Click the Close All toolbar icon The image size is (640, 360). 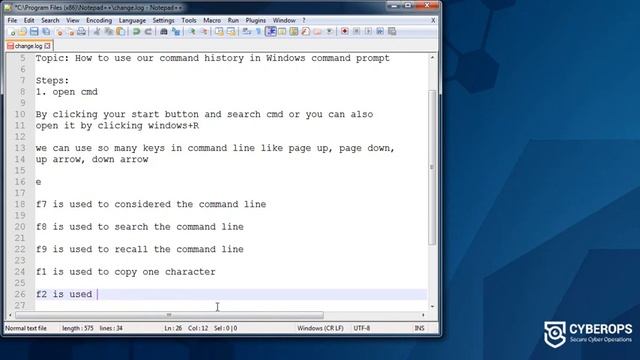point(71,31)
